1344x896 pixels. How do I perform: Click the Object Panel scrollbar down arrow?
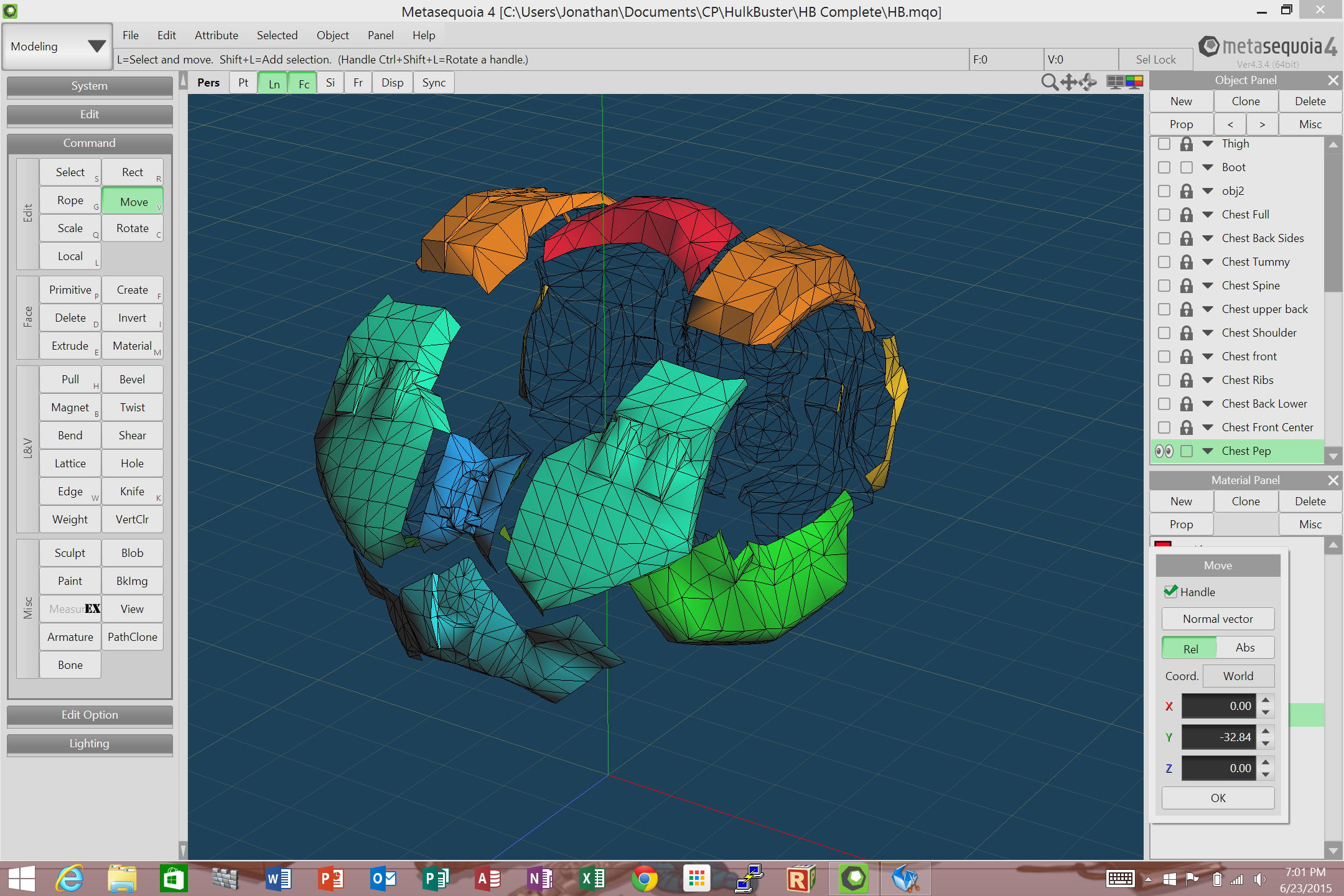(1333, 456)
